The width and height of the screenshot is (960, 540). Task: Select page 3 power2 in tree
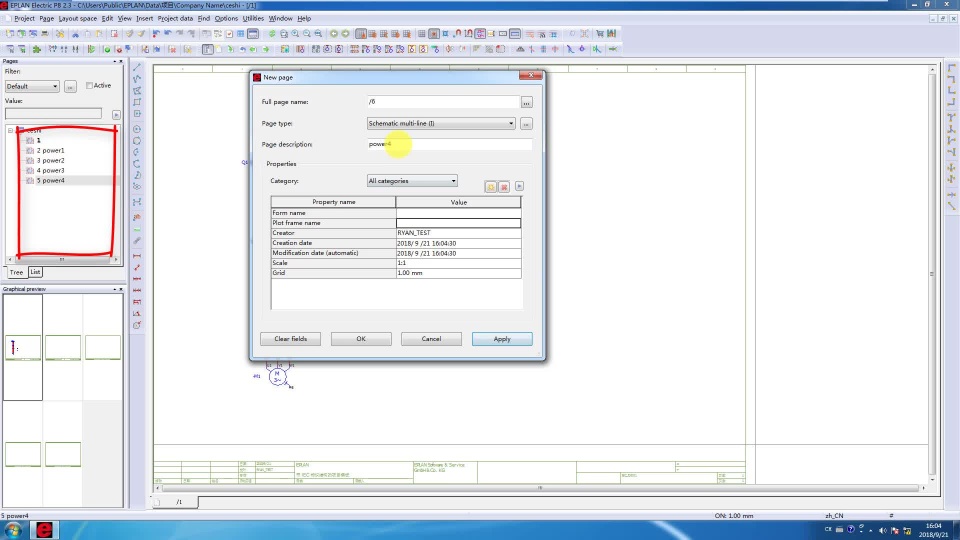pyautogui.click(x=50, y=160)
